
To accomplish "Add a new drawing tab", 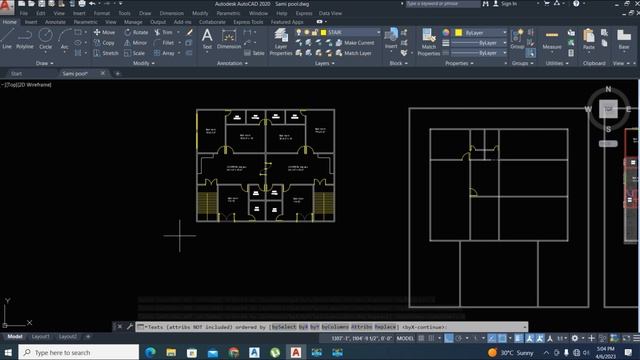I will pos(118,73).
